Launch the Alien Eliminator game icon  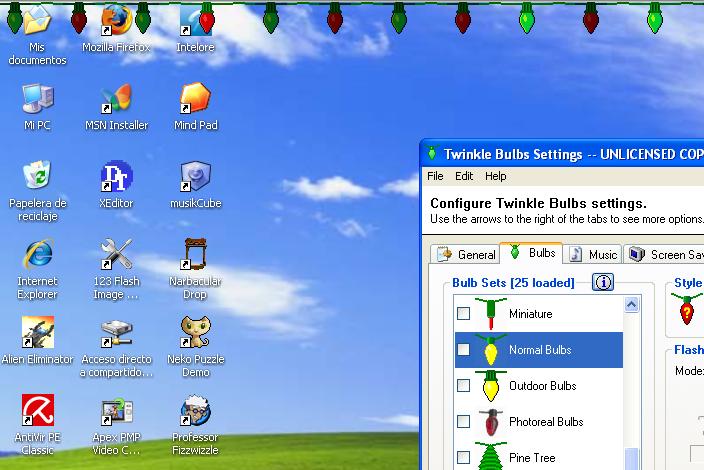(38, 332)
